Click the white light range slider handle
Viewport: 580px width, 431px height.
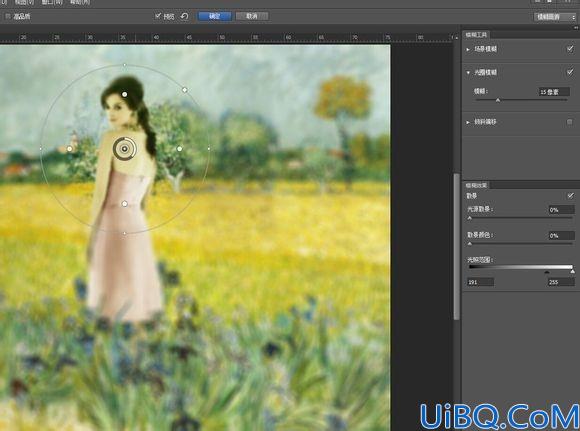pyautogui.click(x=573, y=272)
